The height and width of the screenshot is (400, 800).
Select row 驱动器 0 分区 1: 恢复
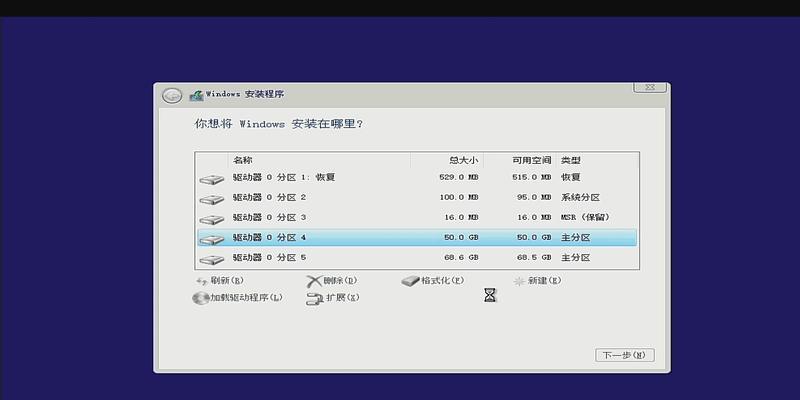pyautogui.click(x=417, y=178)
